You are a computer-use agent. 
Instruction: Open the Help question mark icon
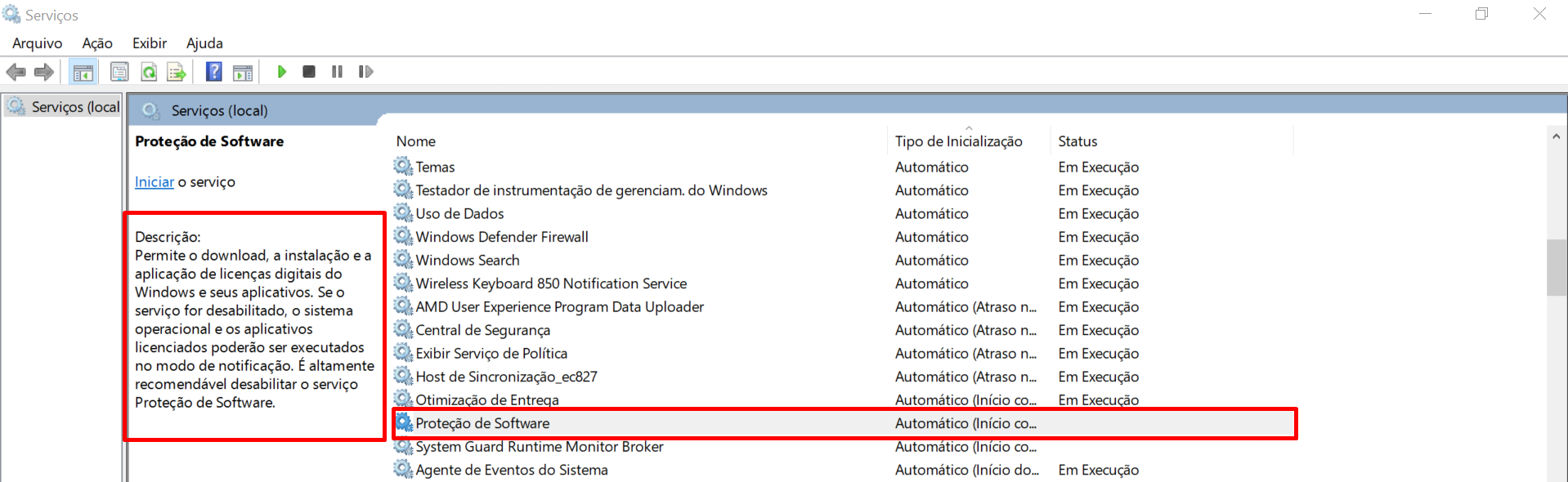pos(213,72)
